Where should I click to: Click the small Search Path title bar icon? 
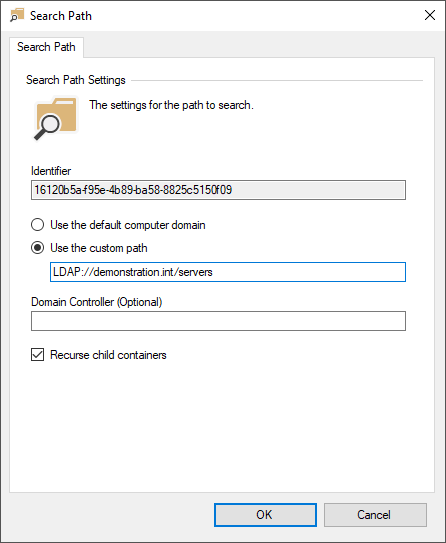click(x=17, y=16)
